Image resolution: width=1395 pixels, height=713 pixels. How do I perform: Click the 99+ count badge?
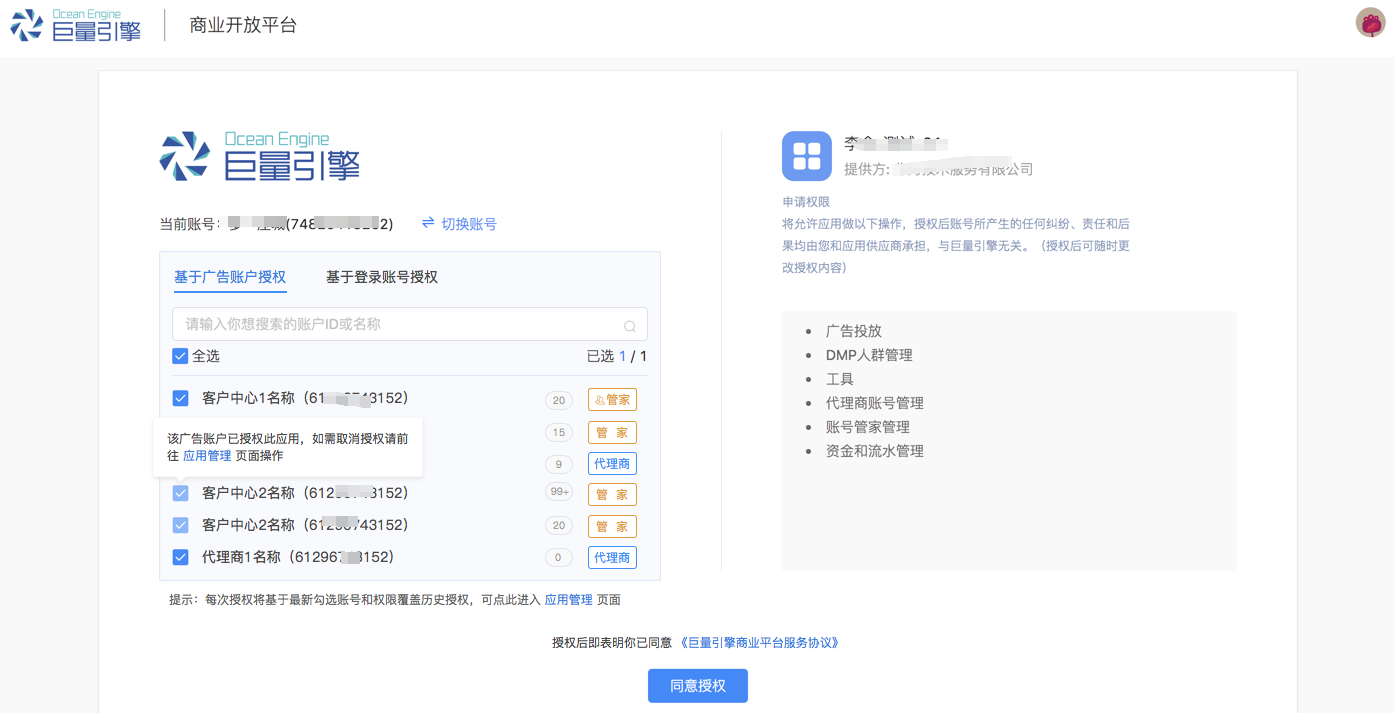pyautogui.click(x=559, y=492)
